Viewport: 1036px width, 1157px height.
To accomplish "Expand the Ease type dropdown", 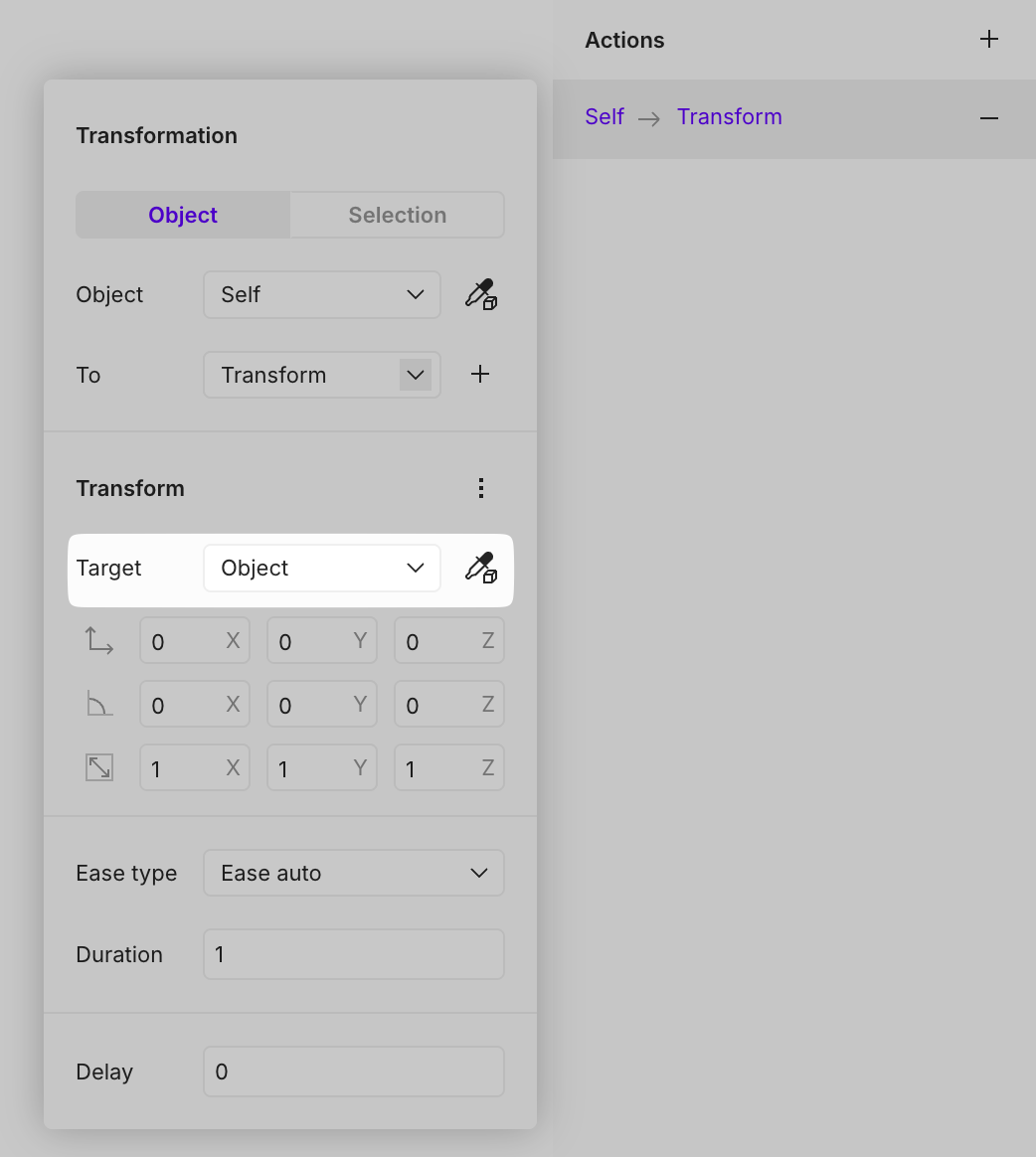I will pyautogui.click(x=353, y=873).
